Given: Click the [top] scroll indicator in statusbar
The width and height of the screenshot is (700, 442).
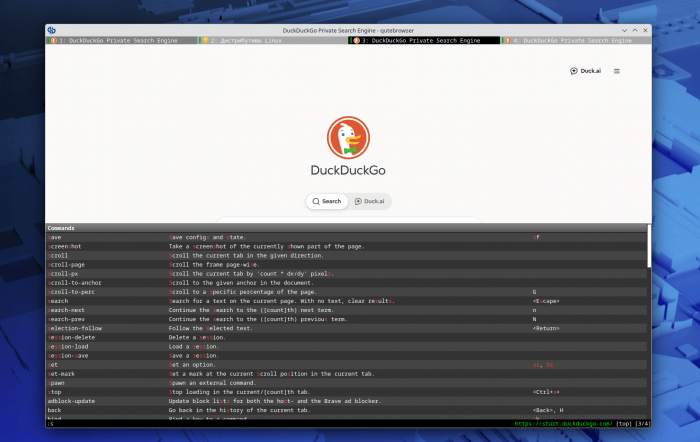Looking at the screenshot, I should pyautogui.click(x=624, y=424).
